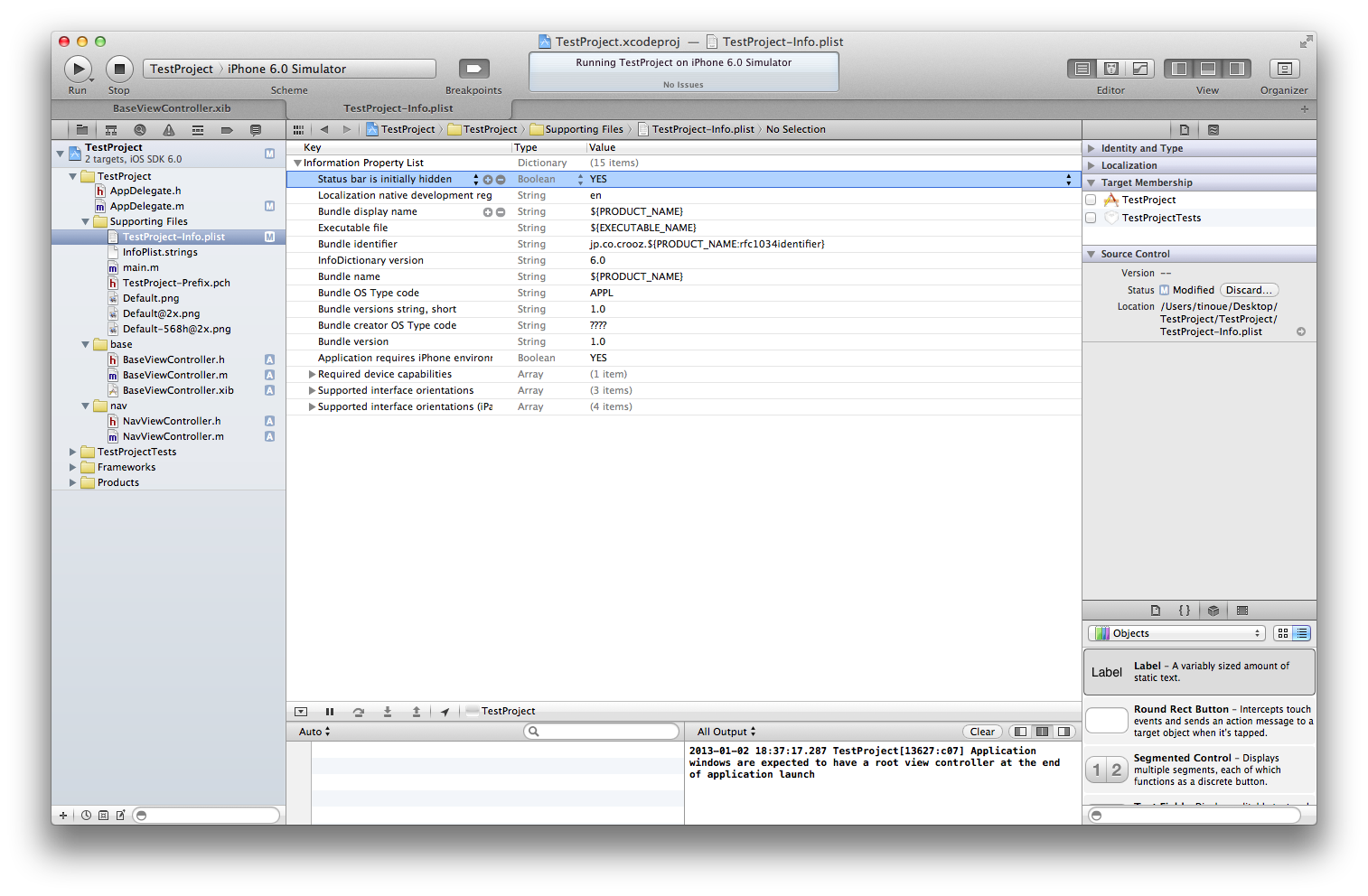Pause program execution in debug bar
This screenshot has height=896, width=1368.
pos(330,712)
